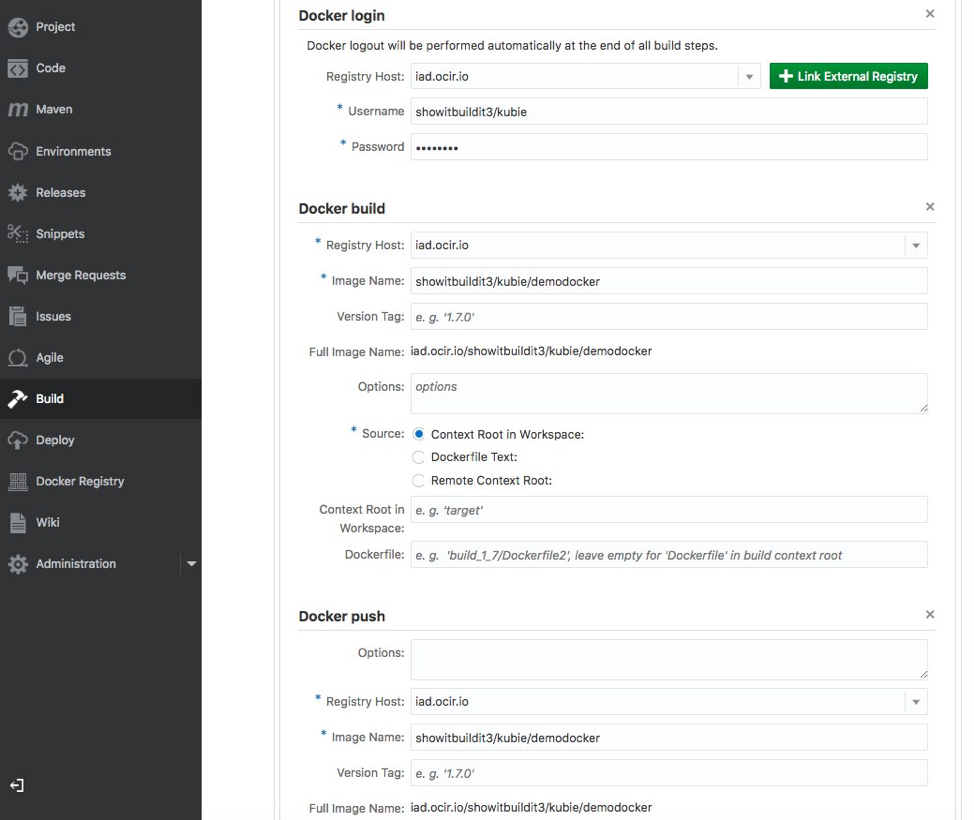Click the Dockerfile path input field
The height and width of the screenshot is (820, 974).
668,555
